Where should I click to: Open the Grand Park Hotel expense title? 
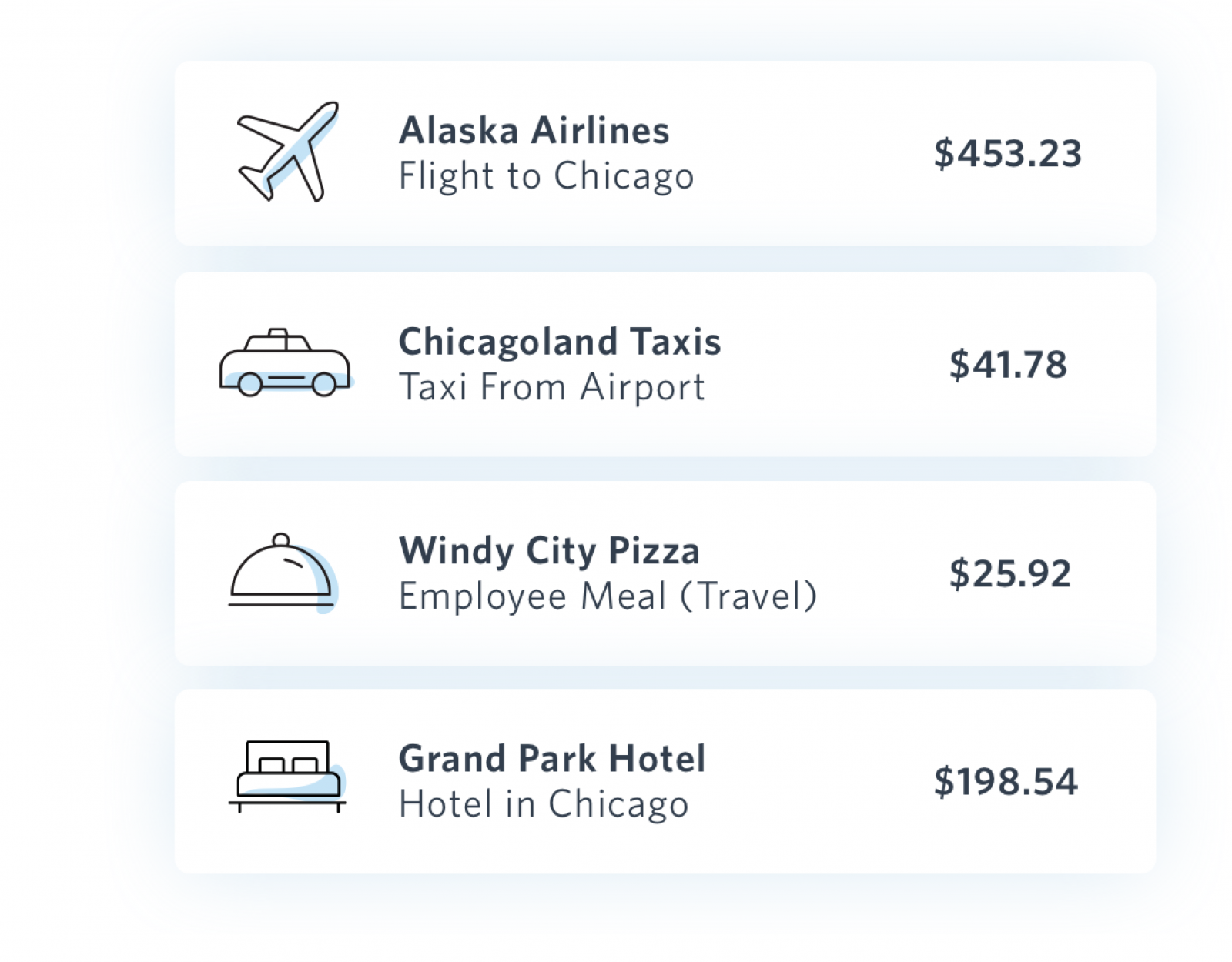point(552,759)
